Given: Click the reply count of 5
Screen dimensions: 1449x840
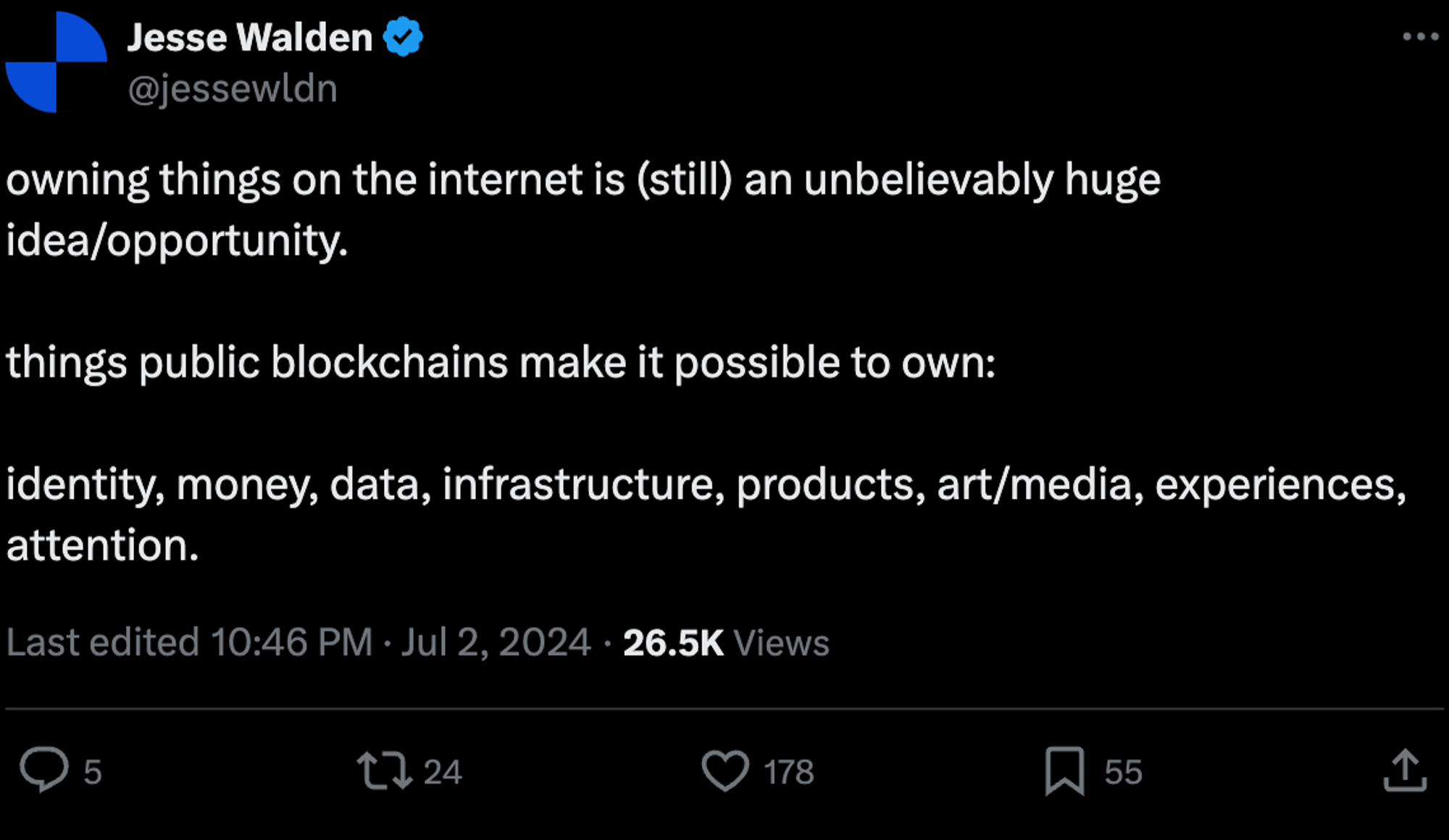Looking at the screenshot, I should click(92, 773).
